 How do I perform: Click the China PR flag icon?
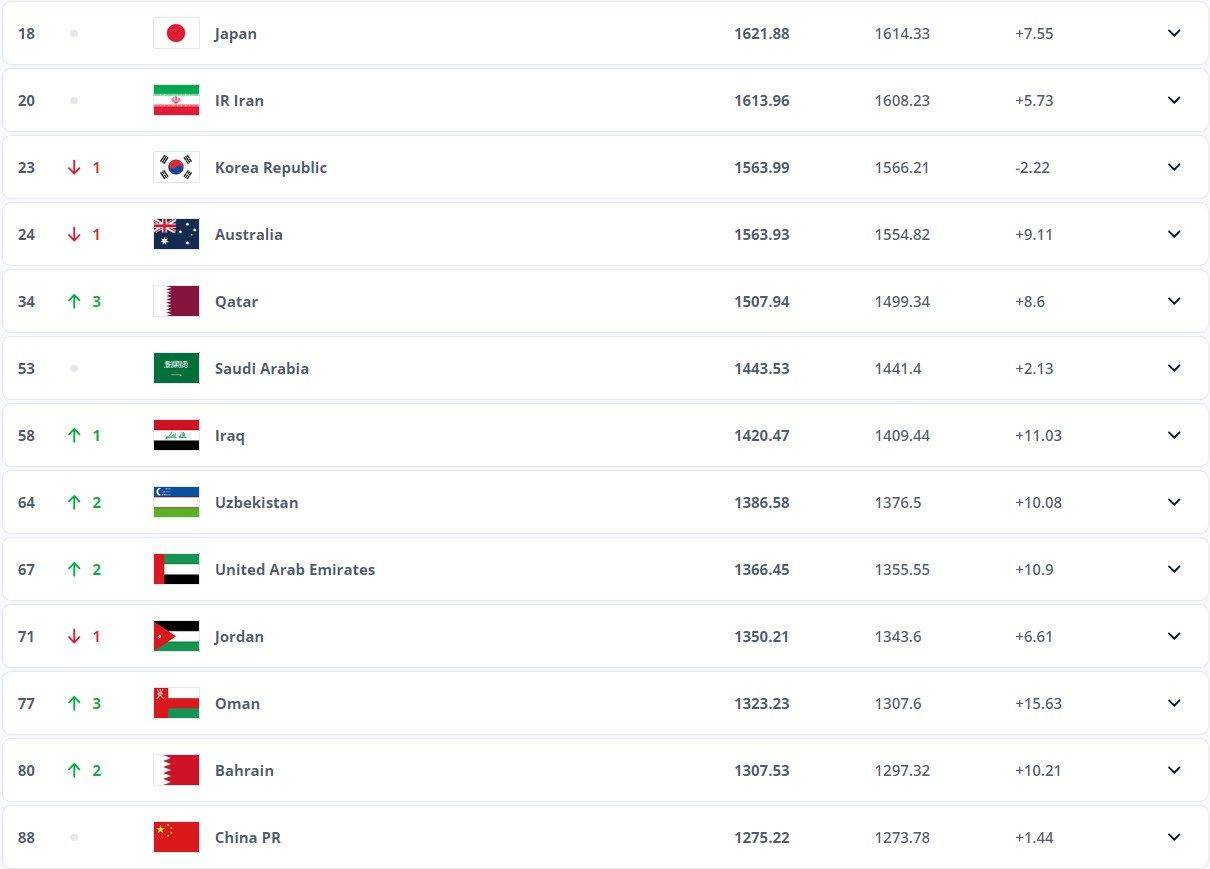176,837
